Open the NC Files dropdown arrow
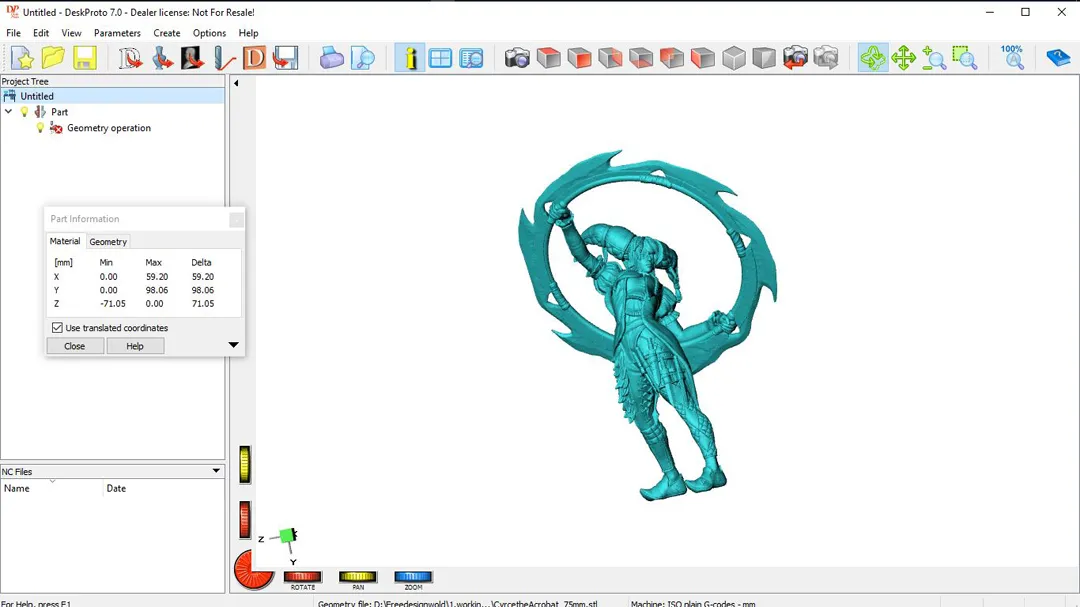The width and height of the screenshot is (1080, 607). pyautogui.click(x=216, y=471)
